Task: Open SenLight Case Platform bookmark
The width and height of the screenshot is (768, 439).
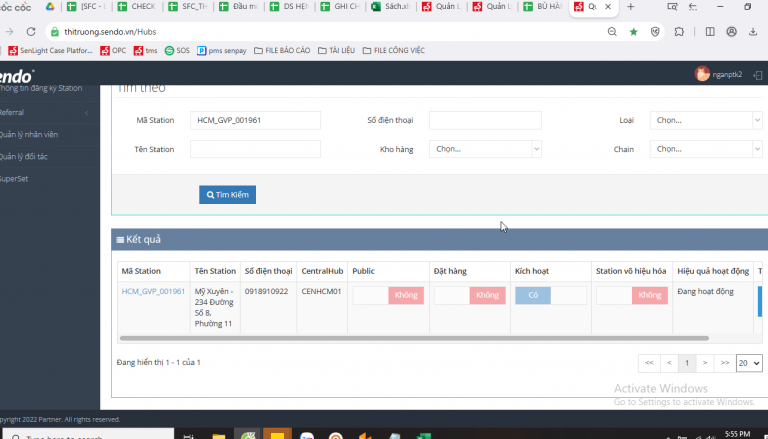Action: (x=50, y=50)
